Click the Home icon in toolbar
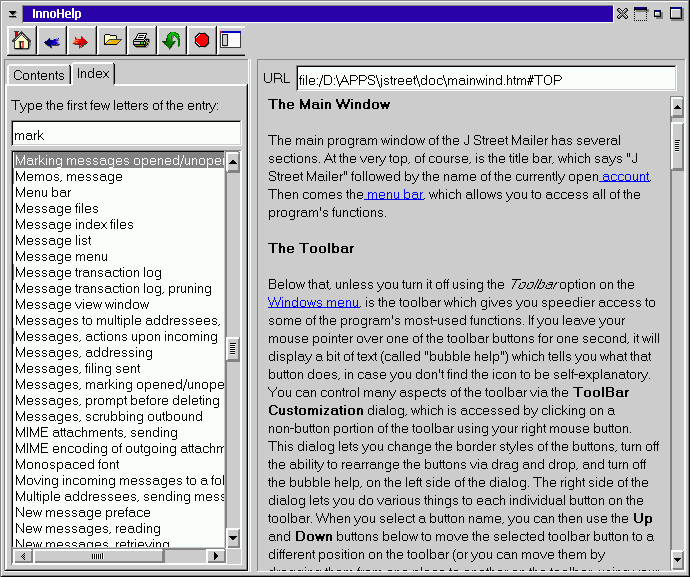The image size is (690, 577). point(22,40)
